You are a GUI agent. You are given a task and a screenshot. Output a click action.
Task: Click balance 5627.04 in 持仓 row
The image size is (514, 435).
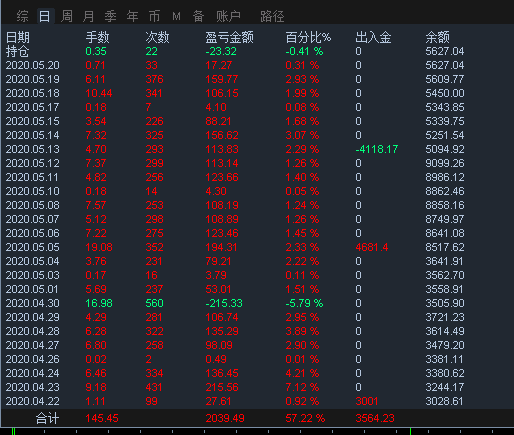pyautogui.click(x=445, y=51)
